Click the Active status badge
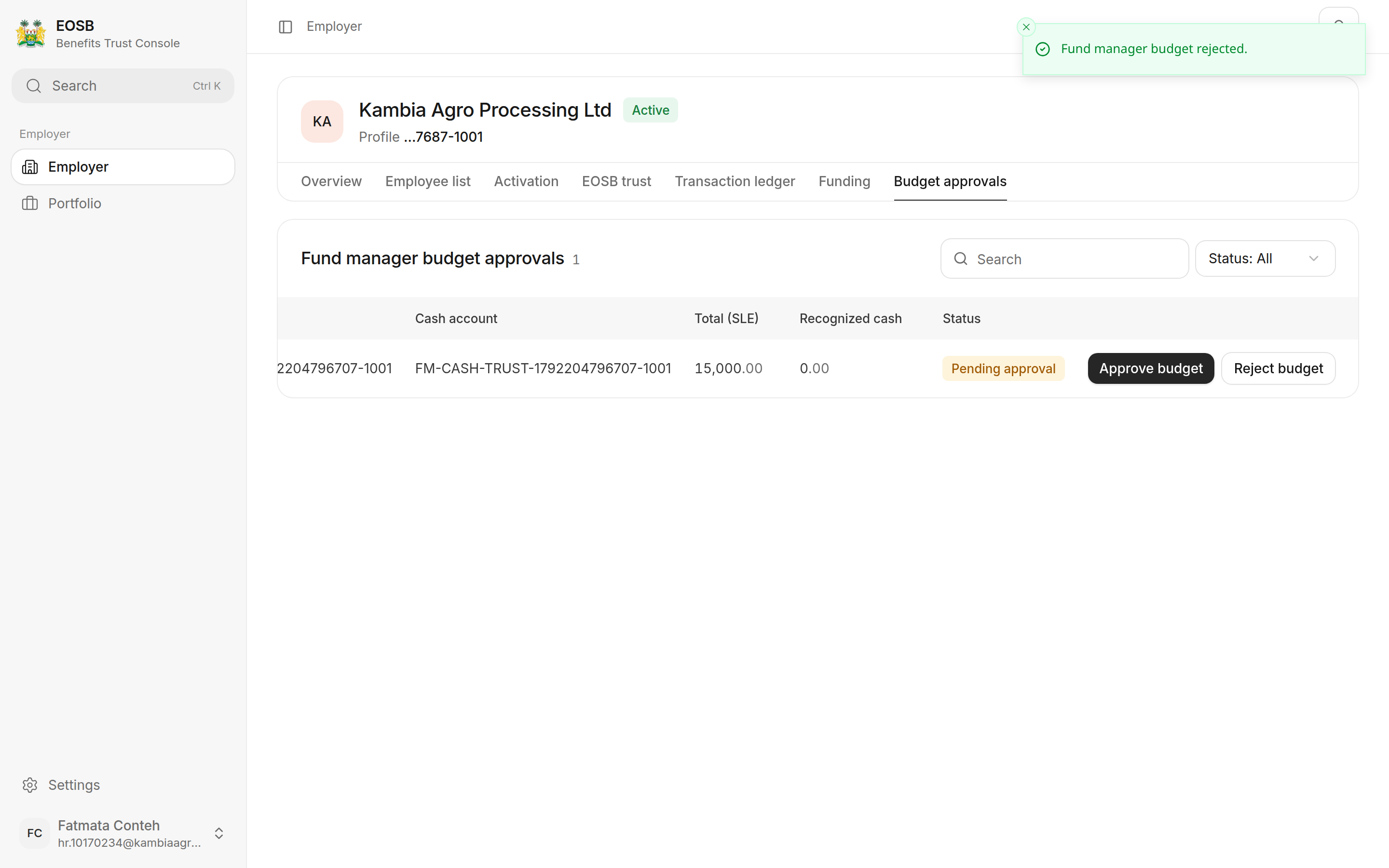 coord(650,110)
